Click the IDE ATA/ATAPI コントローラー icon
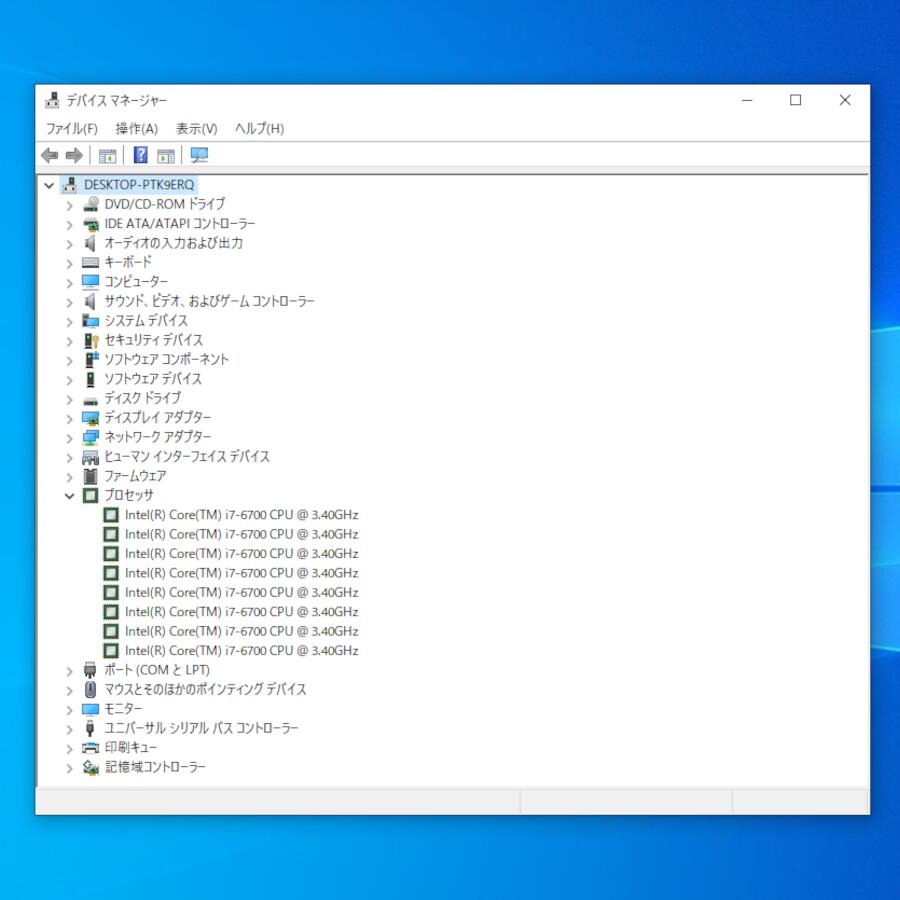The image size is (900, 900). 91,224
